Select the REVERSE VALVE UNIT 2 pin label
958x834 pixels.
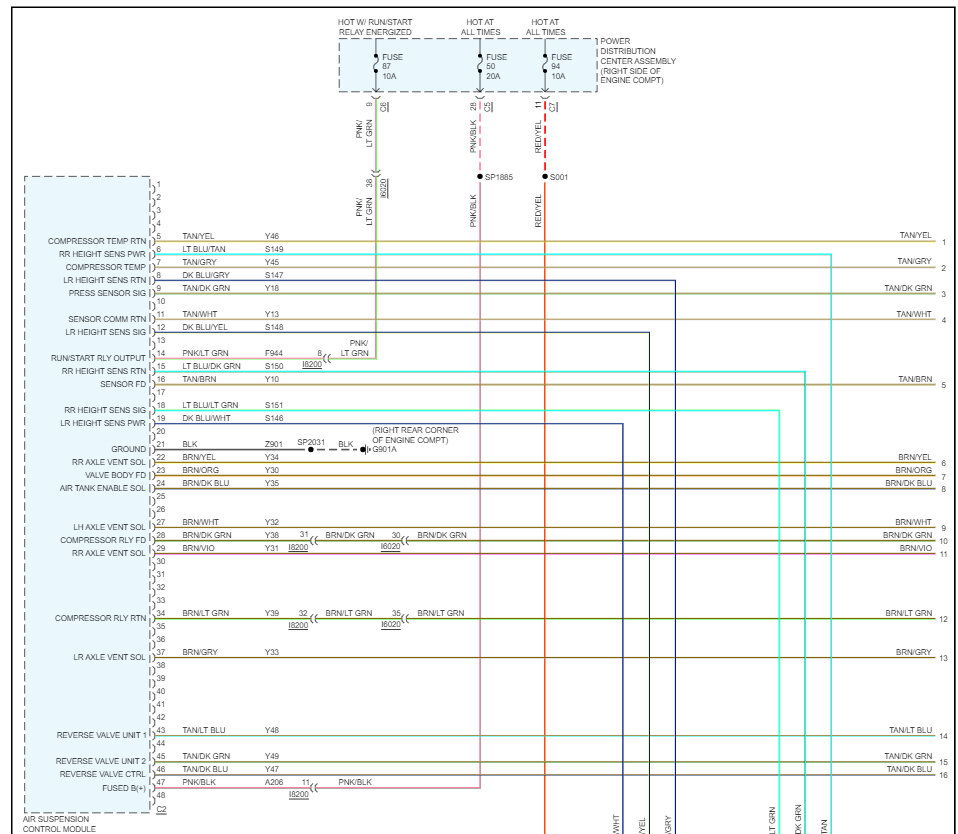pyautogui.click(x=101, y=761)
